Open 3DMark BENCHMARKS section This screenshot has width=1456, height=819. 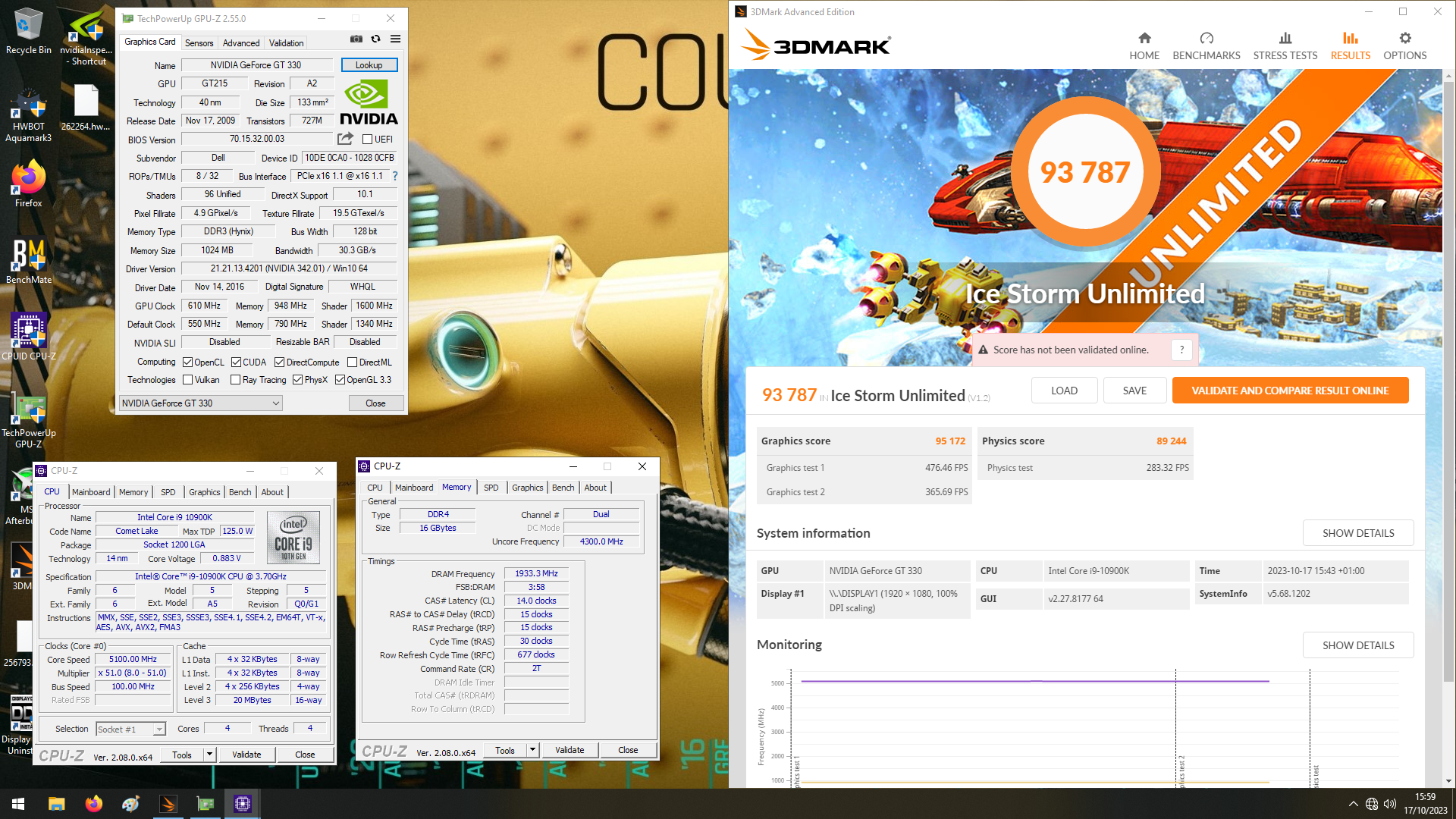(1207, 46)
